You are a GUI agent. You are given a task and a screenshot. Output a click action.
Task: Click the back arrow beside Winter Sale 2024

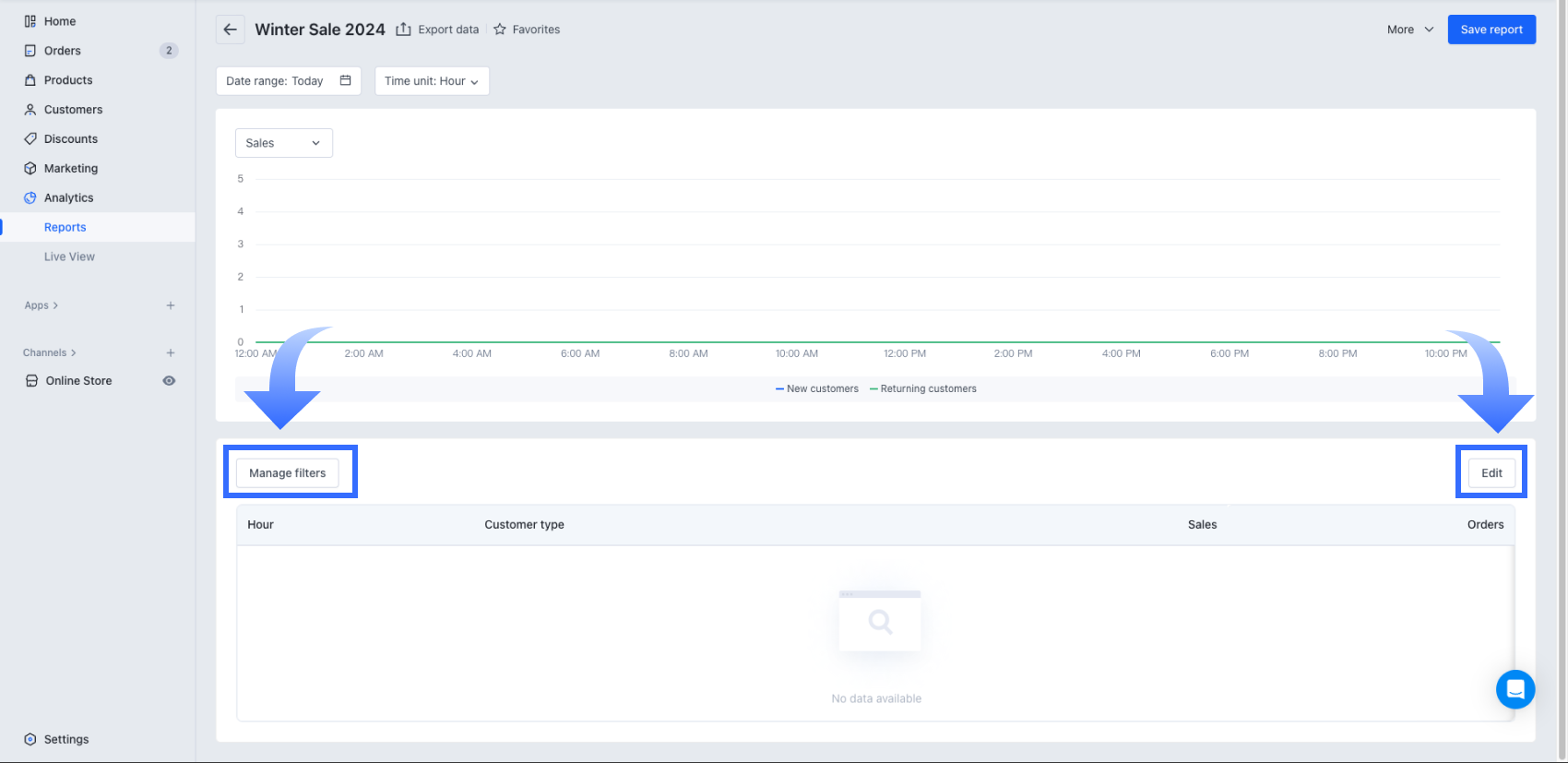[231, 30]
